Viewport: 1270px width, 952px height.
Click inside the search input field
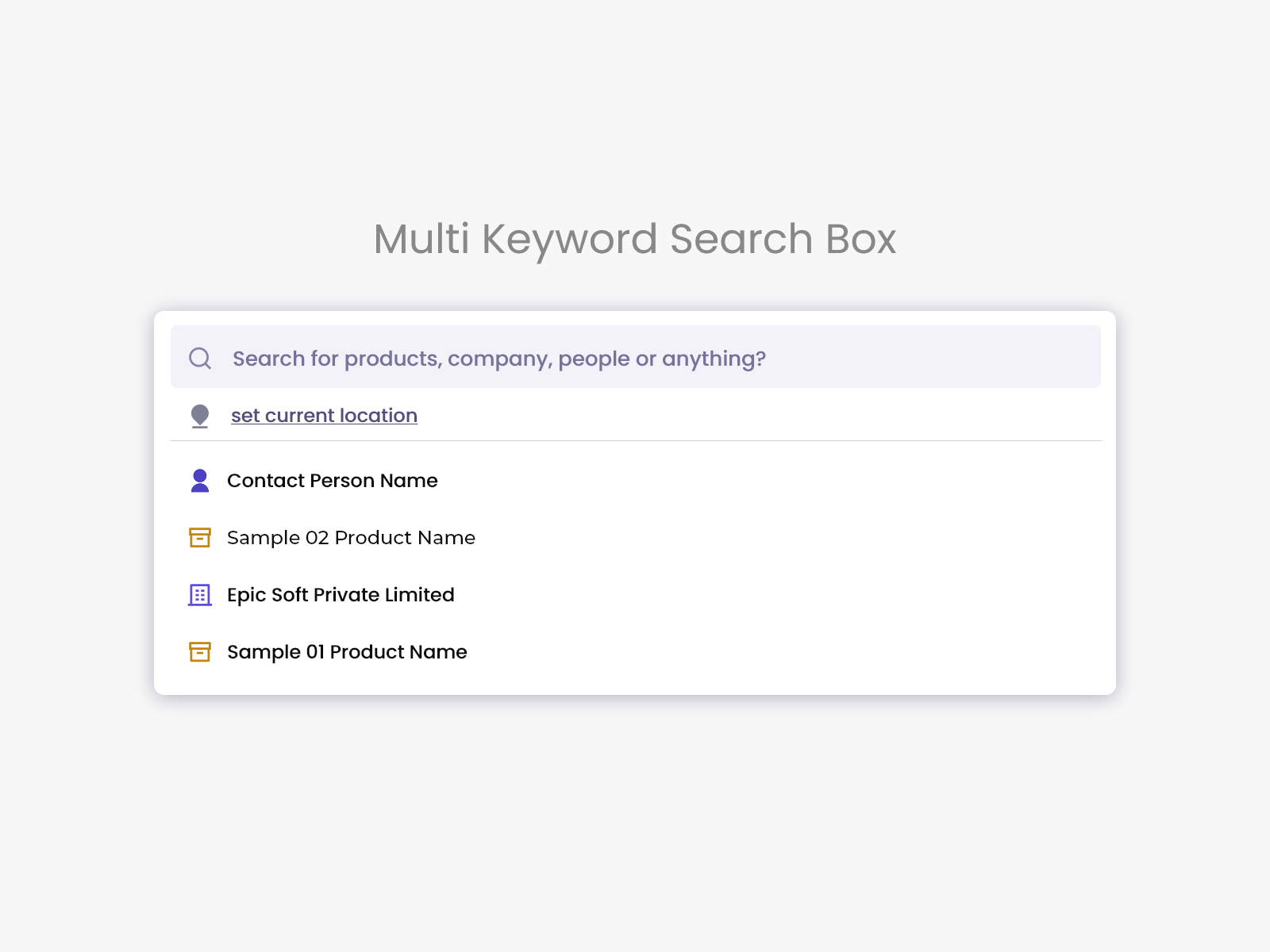coord(635,358)
